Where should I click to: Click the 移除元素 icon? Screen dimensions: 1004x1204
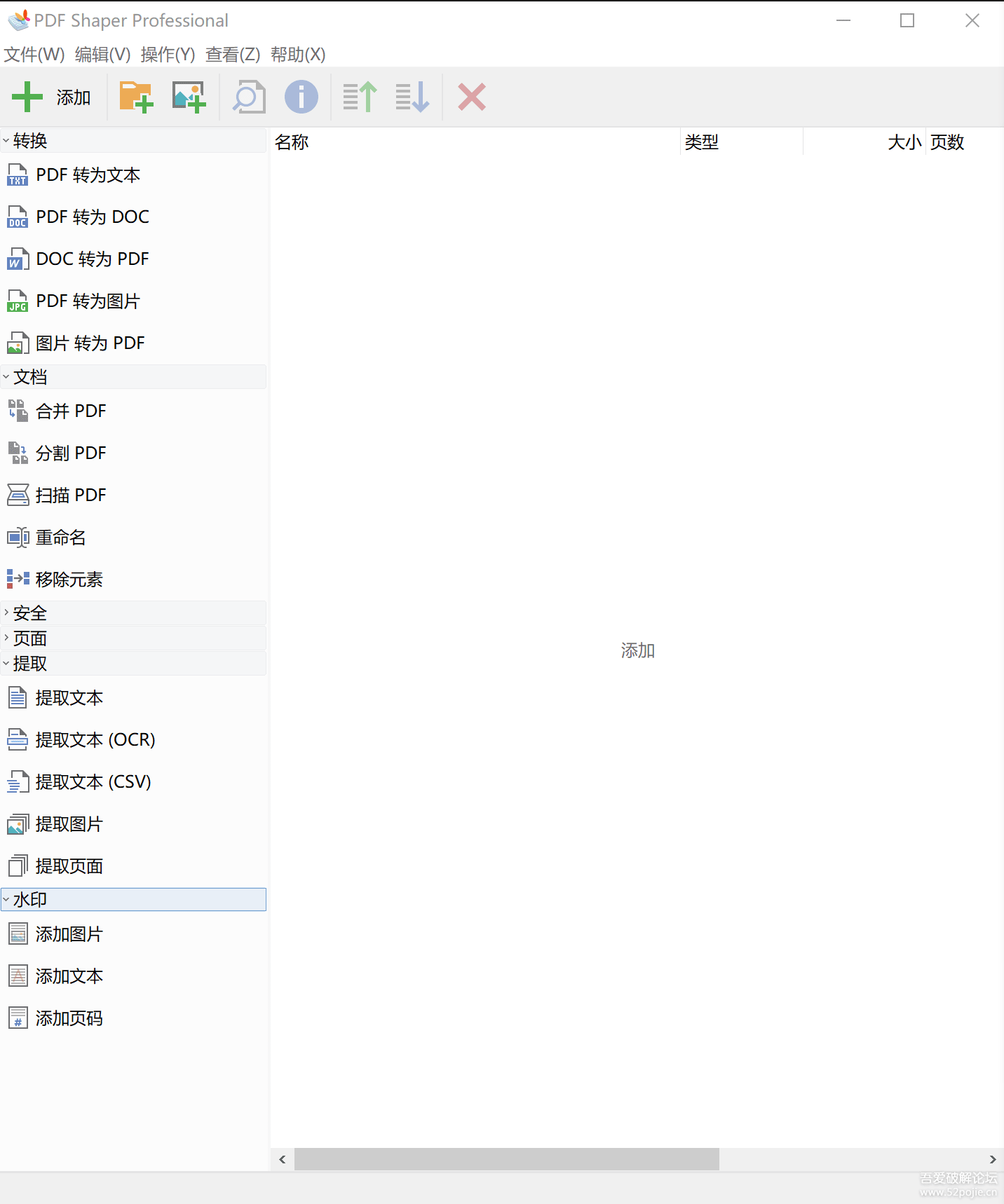pyautogui.click(x=18, y=579)
